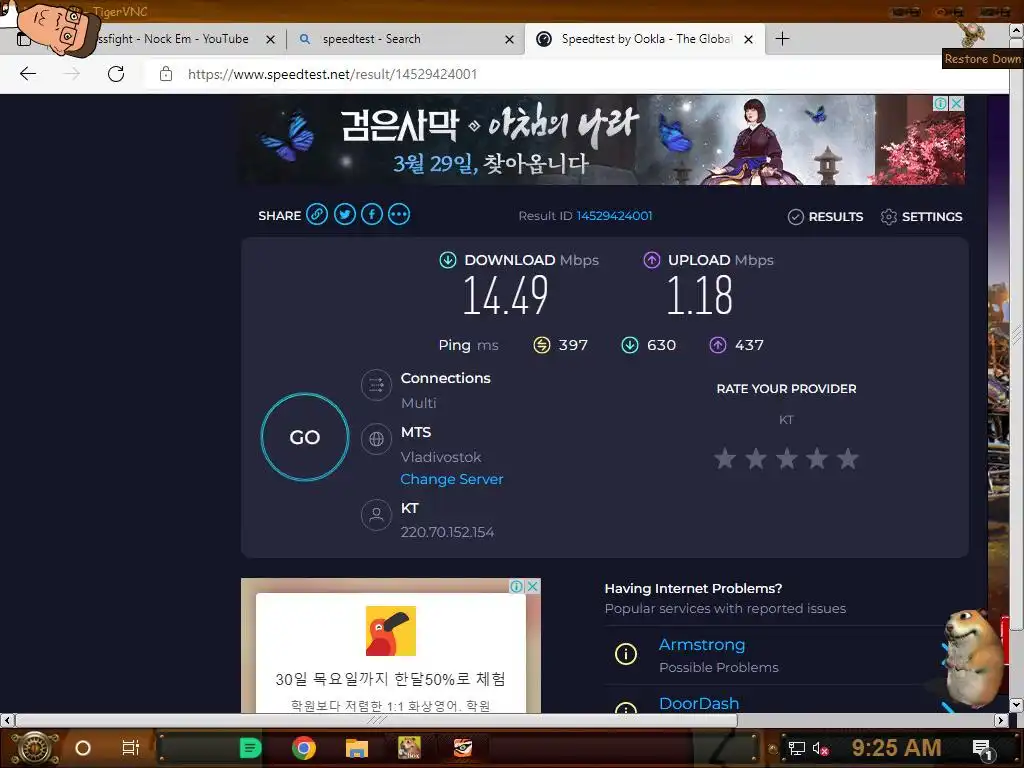Open the notification center icon
Viewport: 1024px width, 768px height.
982,749
